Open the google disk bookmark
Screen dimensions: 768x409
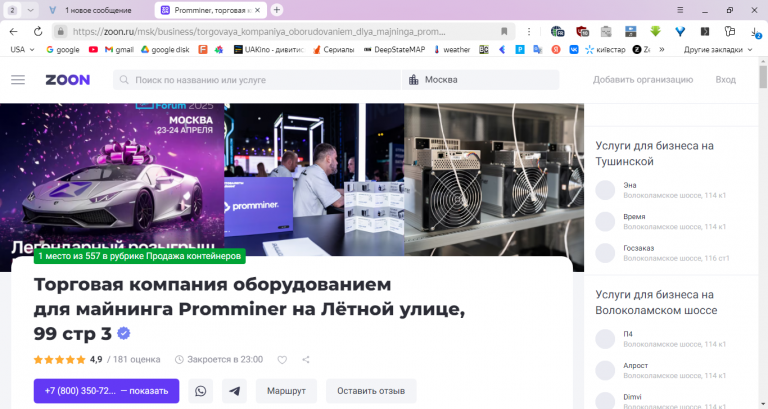[x=165, y=49]
